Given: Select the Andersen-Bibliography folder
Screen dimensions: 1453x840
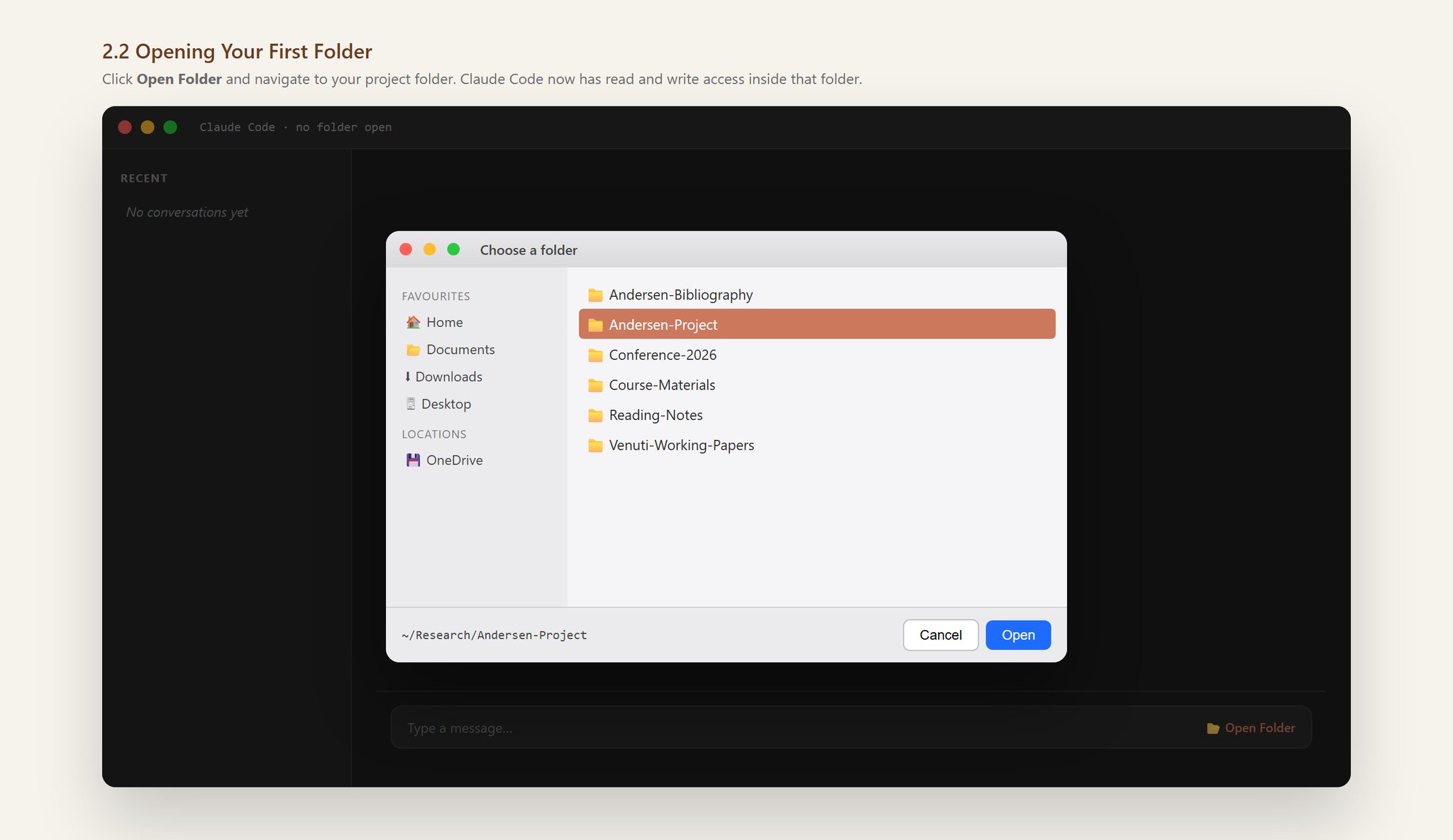Looking at the screenshot, I should (817, 294).
